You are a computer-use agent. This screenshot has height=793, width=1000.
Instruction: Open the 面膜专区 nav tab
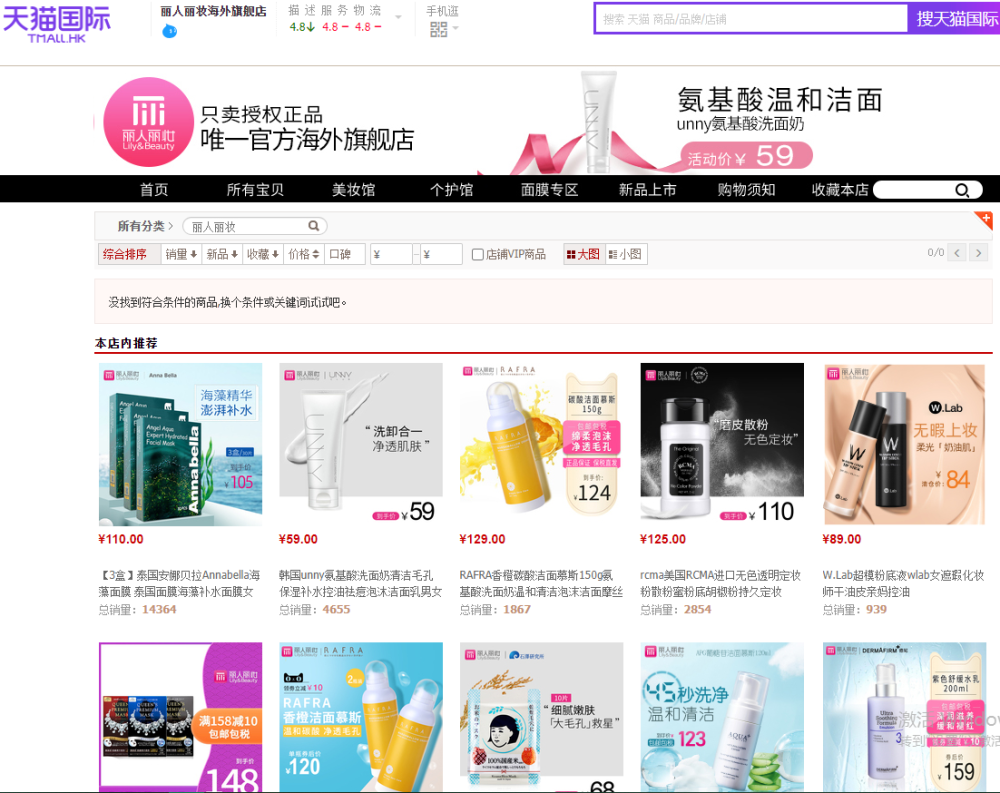pyautogui.click(x=549, y=189)
